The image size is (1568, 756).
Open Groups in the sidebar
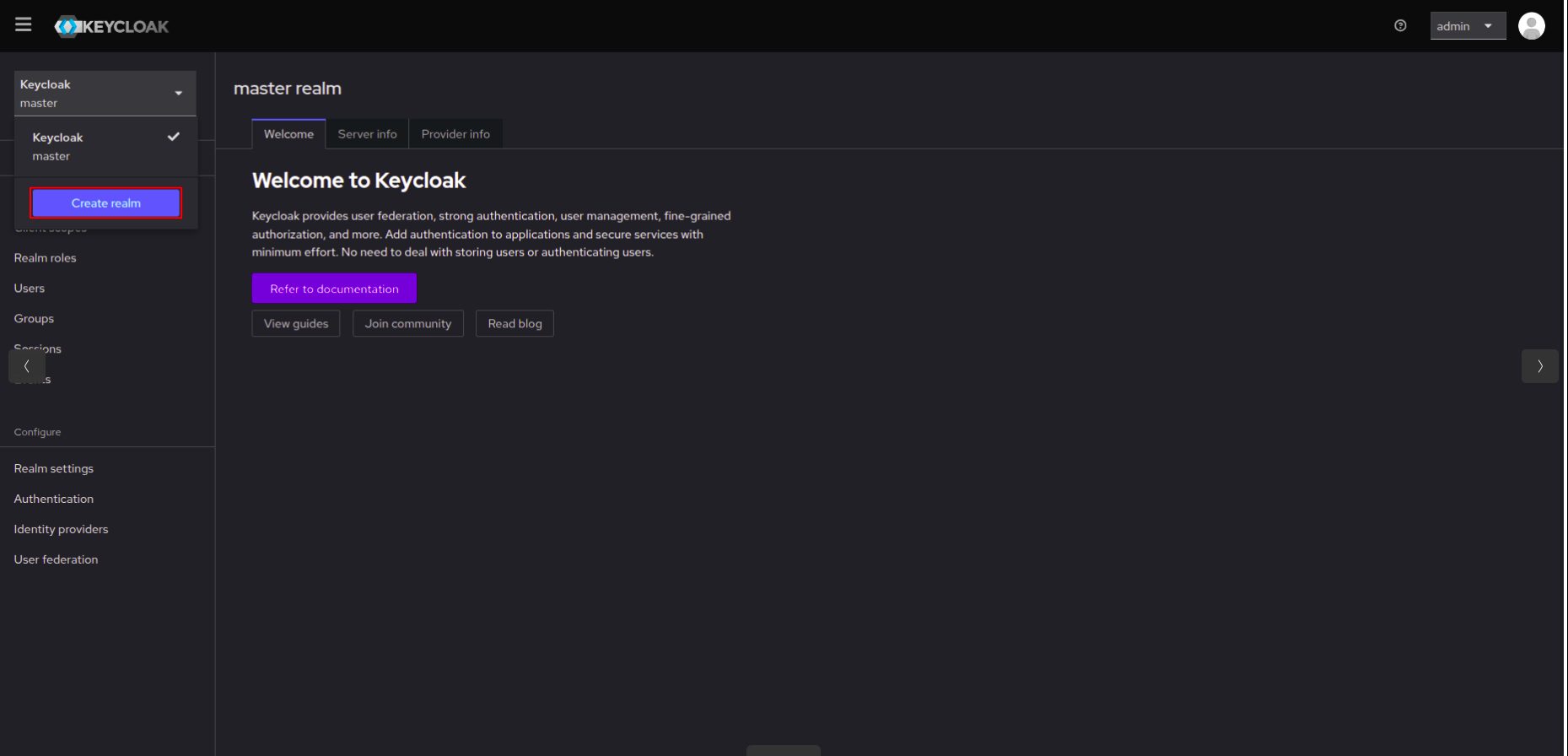point(34,319)
